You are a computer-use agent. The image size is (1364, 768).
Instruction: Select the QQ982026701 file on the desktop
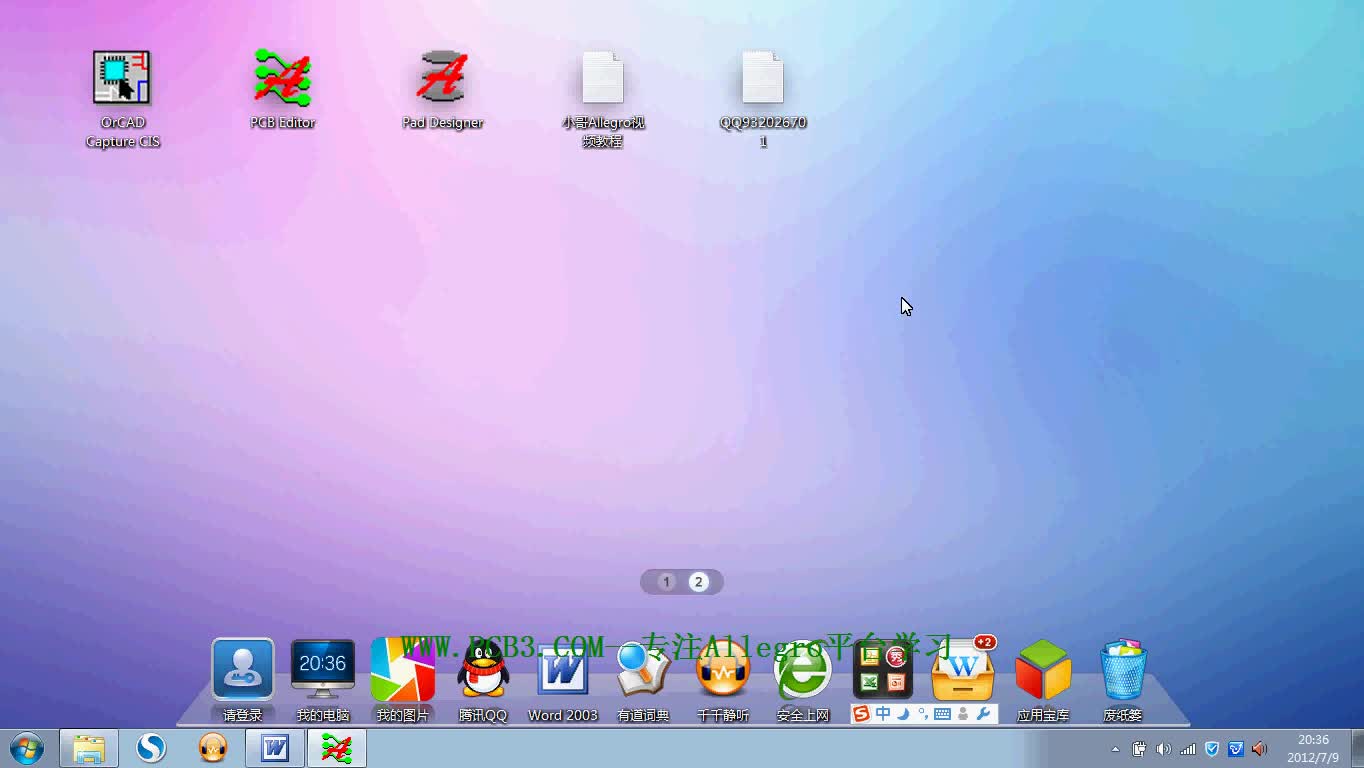tap(763, 99)
